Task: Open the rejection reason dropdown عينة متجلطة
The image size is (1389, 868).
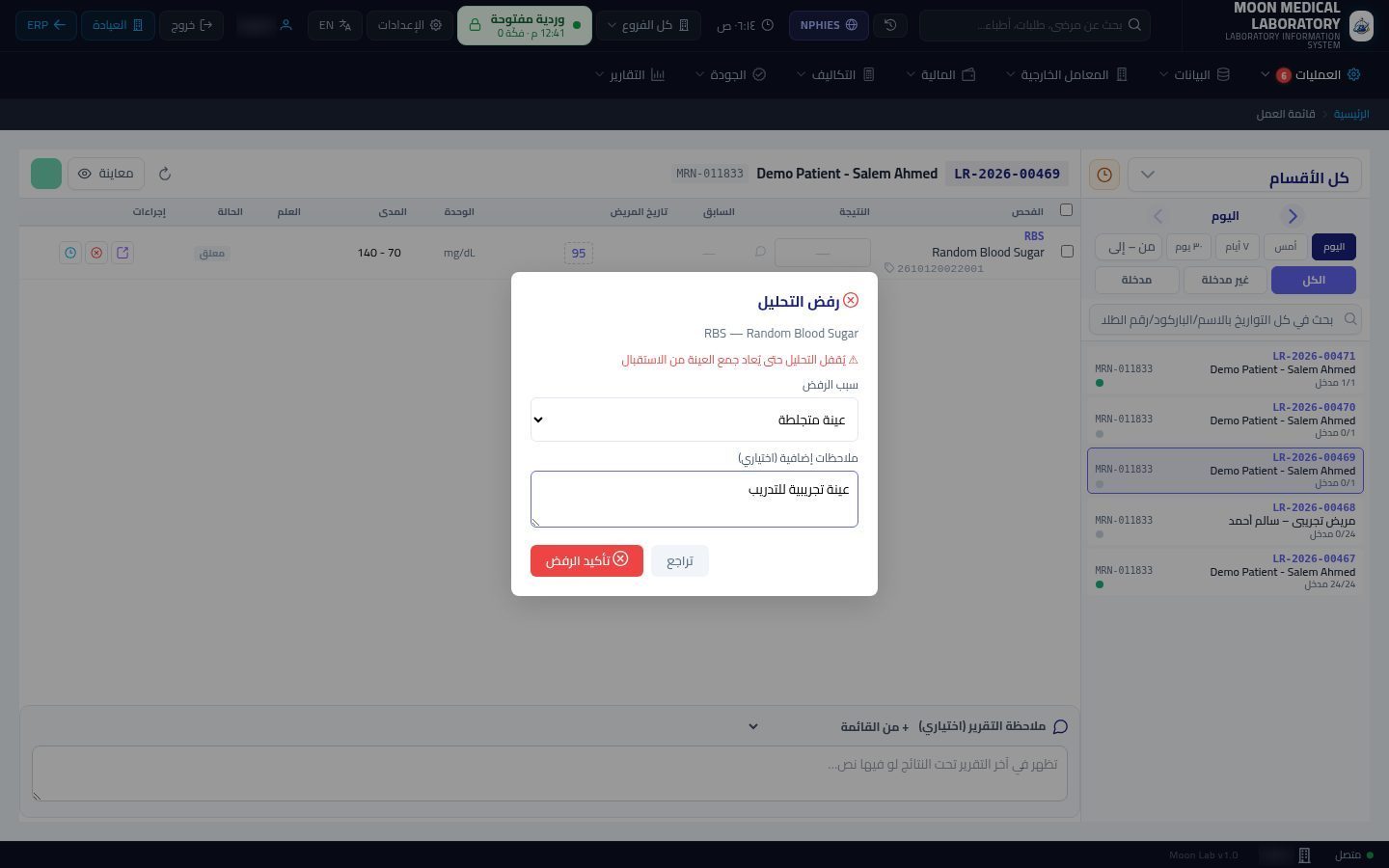Action: point(694,420)
